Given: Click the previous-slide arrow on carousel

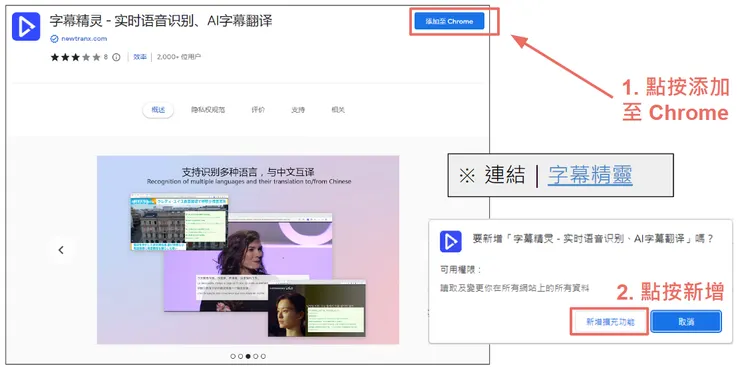Looking at the screenshot, I should pos(61,250).
